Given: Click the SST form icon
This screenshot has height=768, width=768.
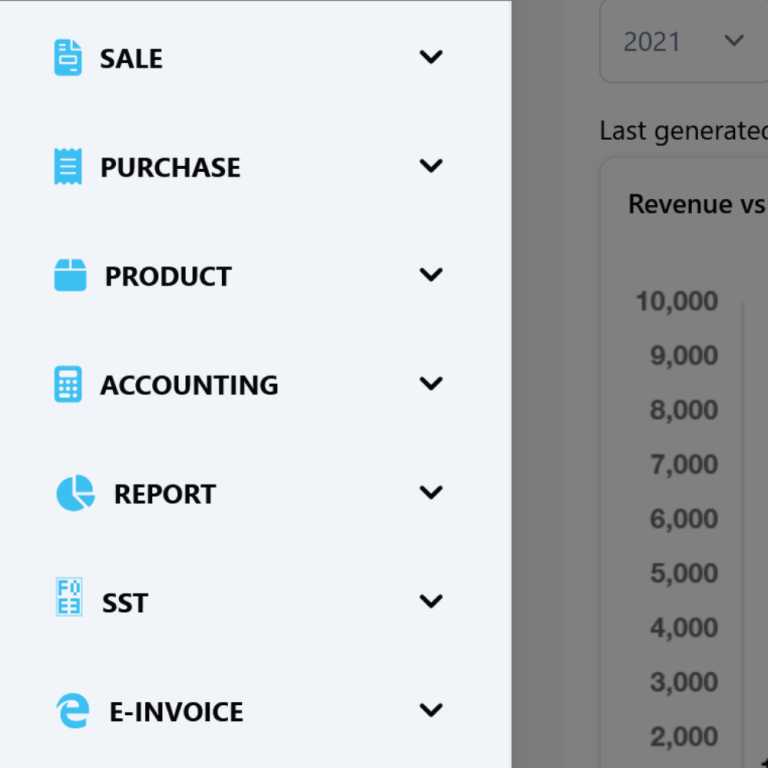Looking at the screenshot, I should pyautogui.click(x=69, y=597).
